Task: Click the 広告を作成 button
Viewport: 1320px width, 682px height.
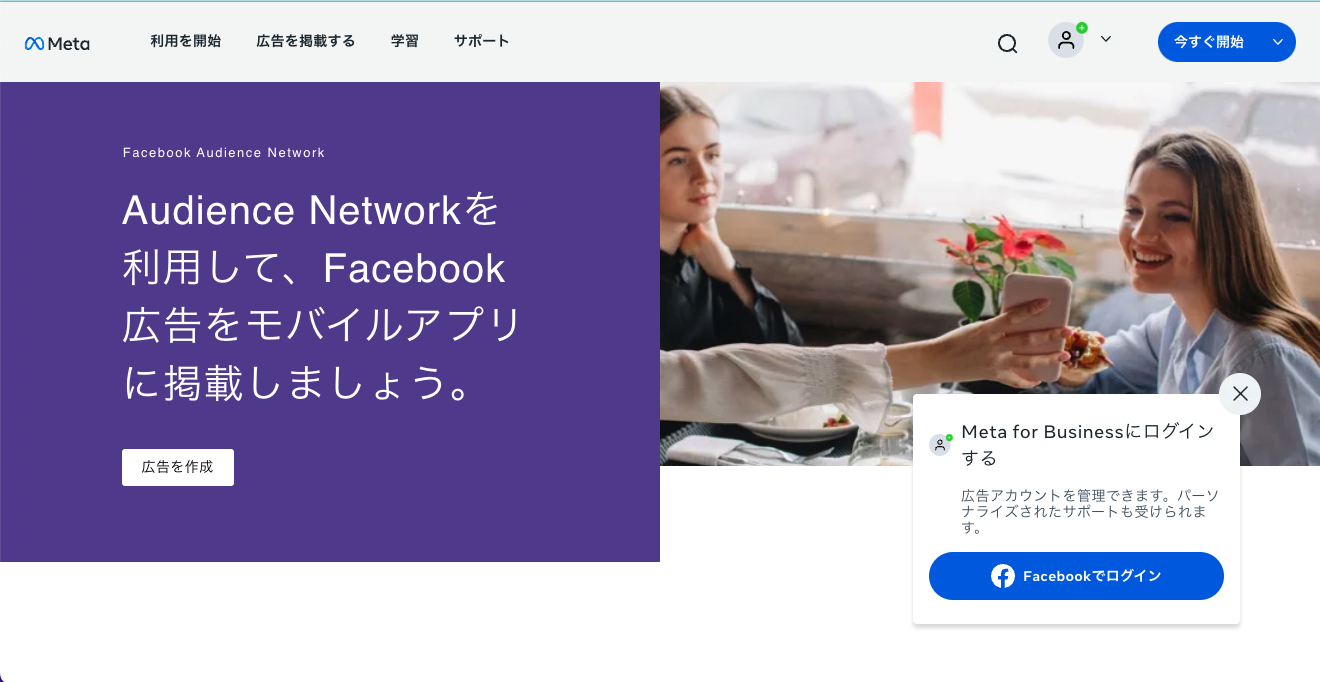Action: pos(178,467)
